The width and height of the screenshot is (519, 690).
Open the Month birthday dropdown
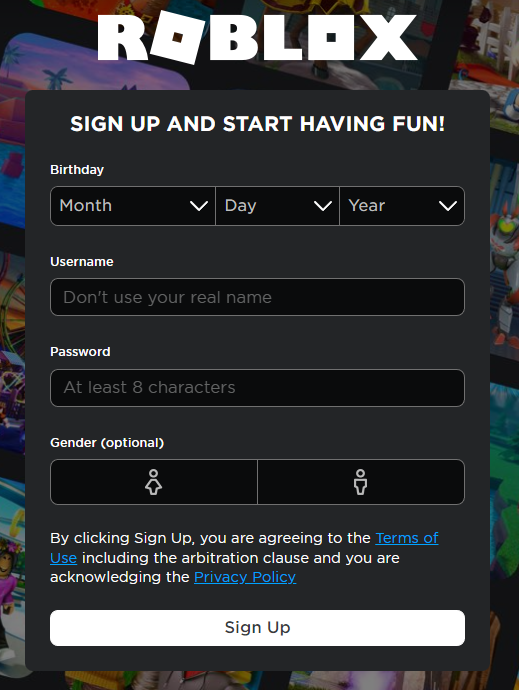133,206
